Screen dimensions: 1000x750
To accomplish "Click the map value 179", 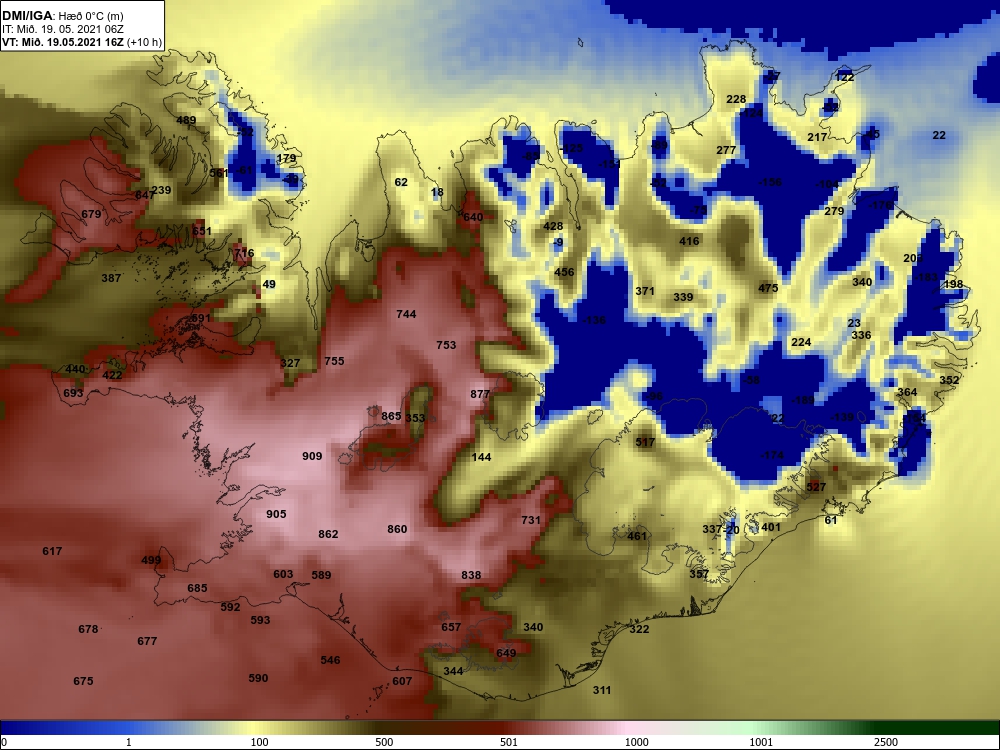I will [x=286, y=158].
